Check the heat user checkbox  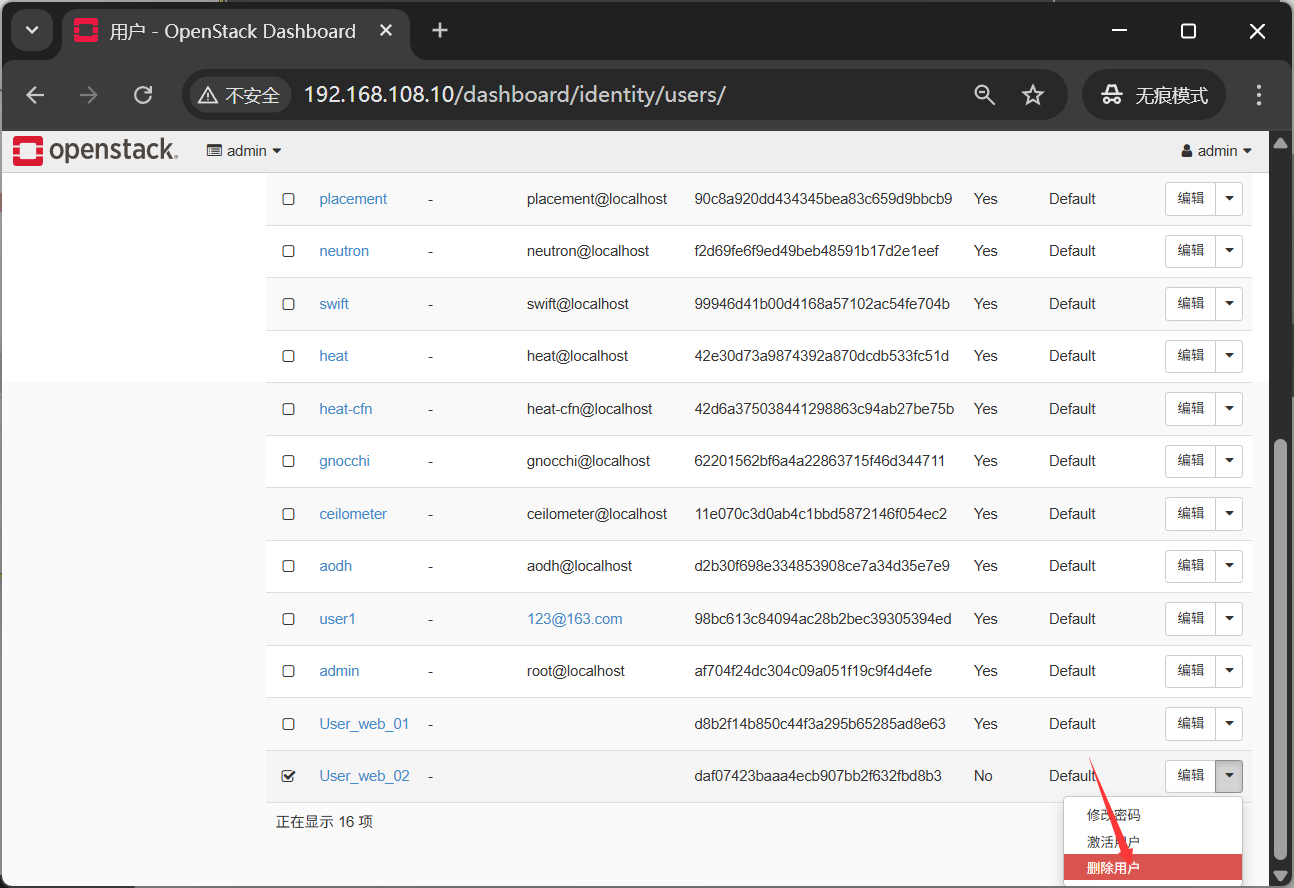pos(289,356)
